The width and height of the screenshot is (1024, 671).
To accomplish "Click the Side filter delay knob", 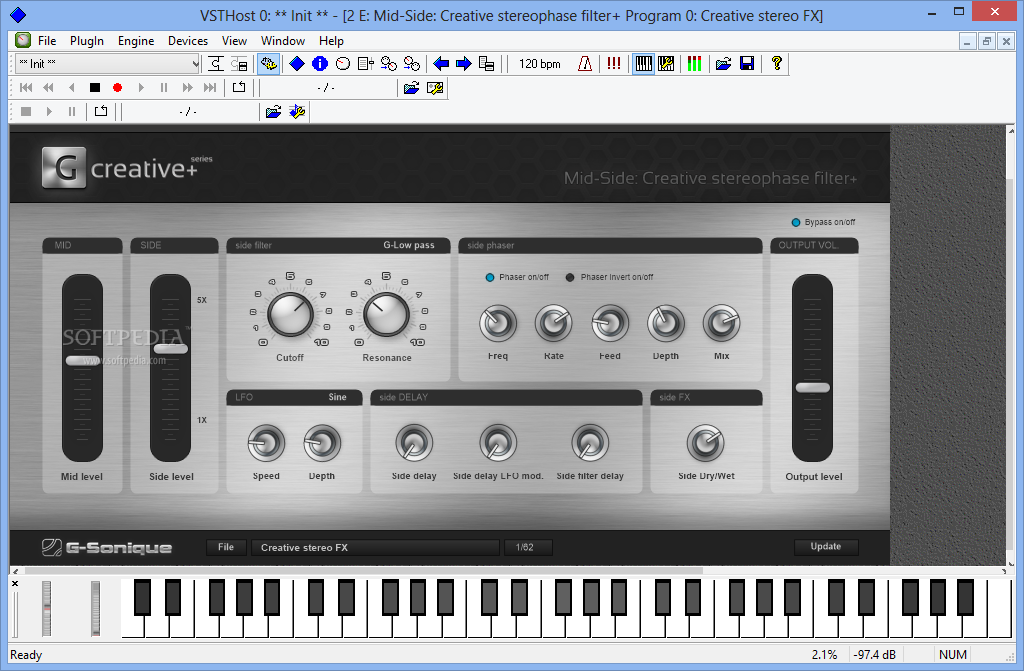I will (x=590, y=444).
